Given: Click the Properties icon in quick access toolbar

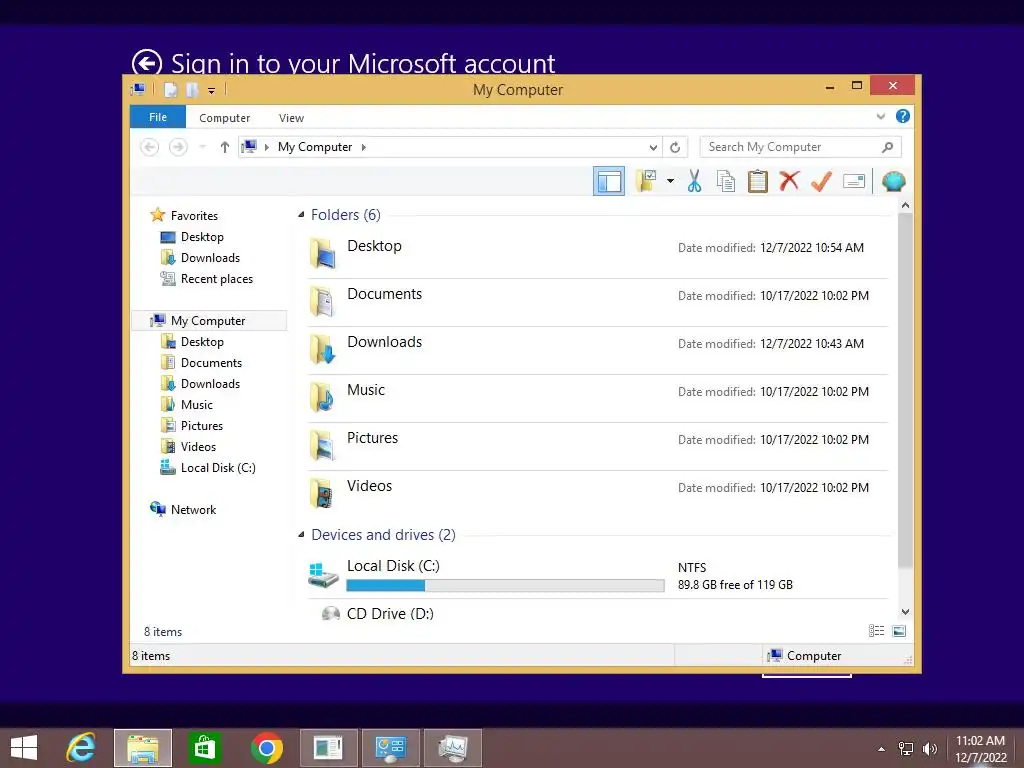Looking at the screenshot, I should [170, 90].
